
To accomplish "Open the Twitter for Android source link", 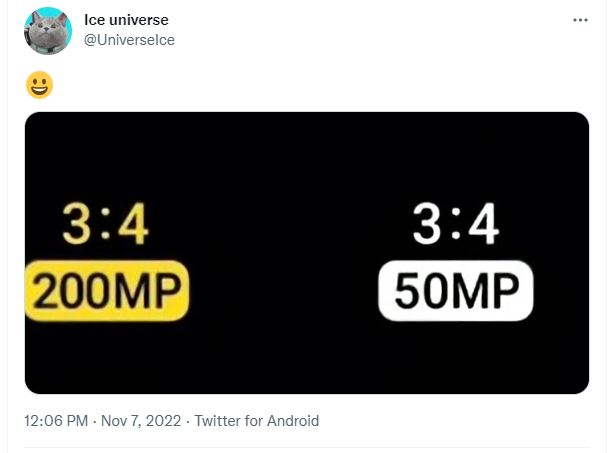I will tap(256, 421).
